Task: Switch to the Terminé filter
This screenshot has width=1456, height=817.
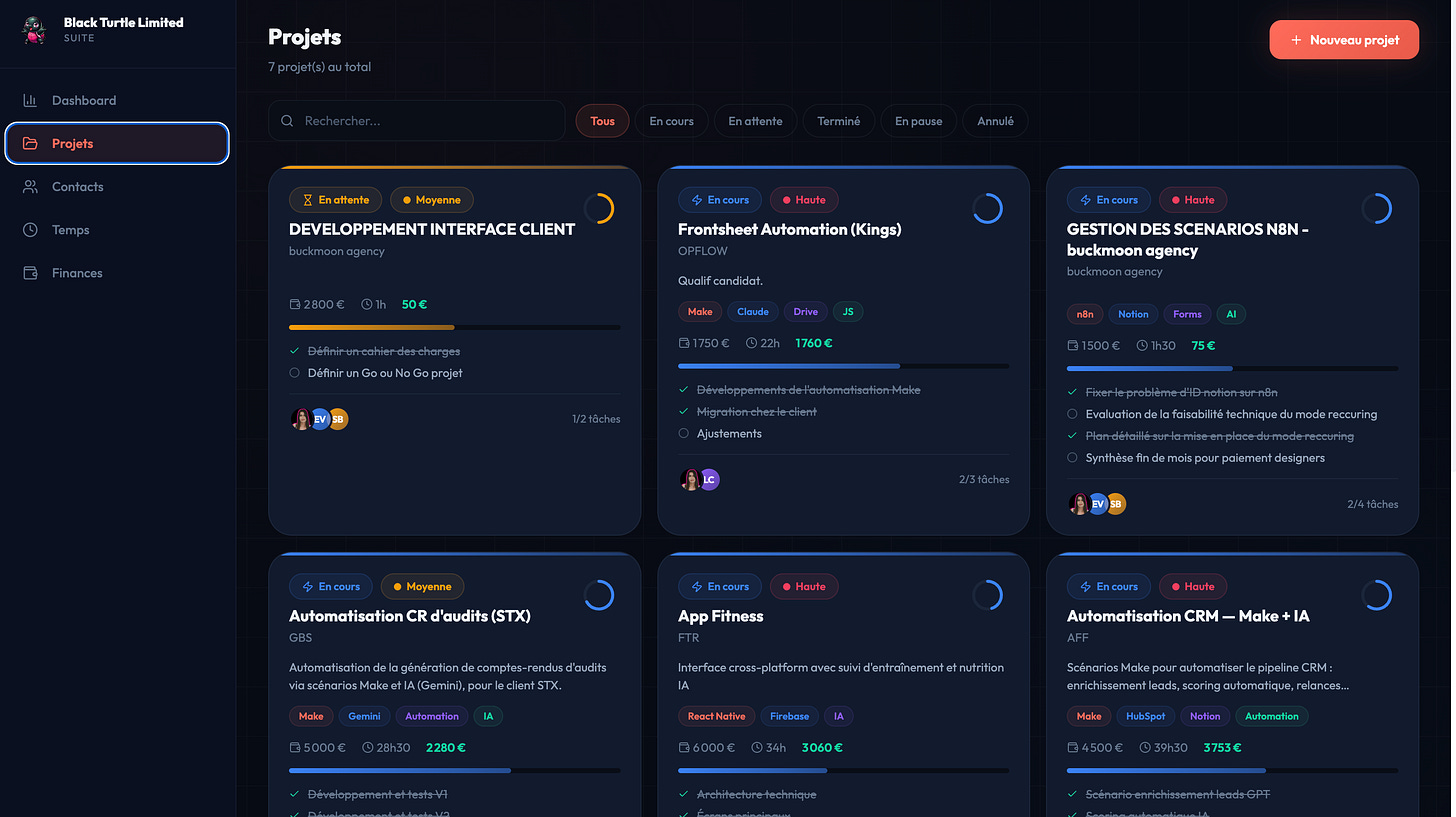Action: (838, 121)
